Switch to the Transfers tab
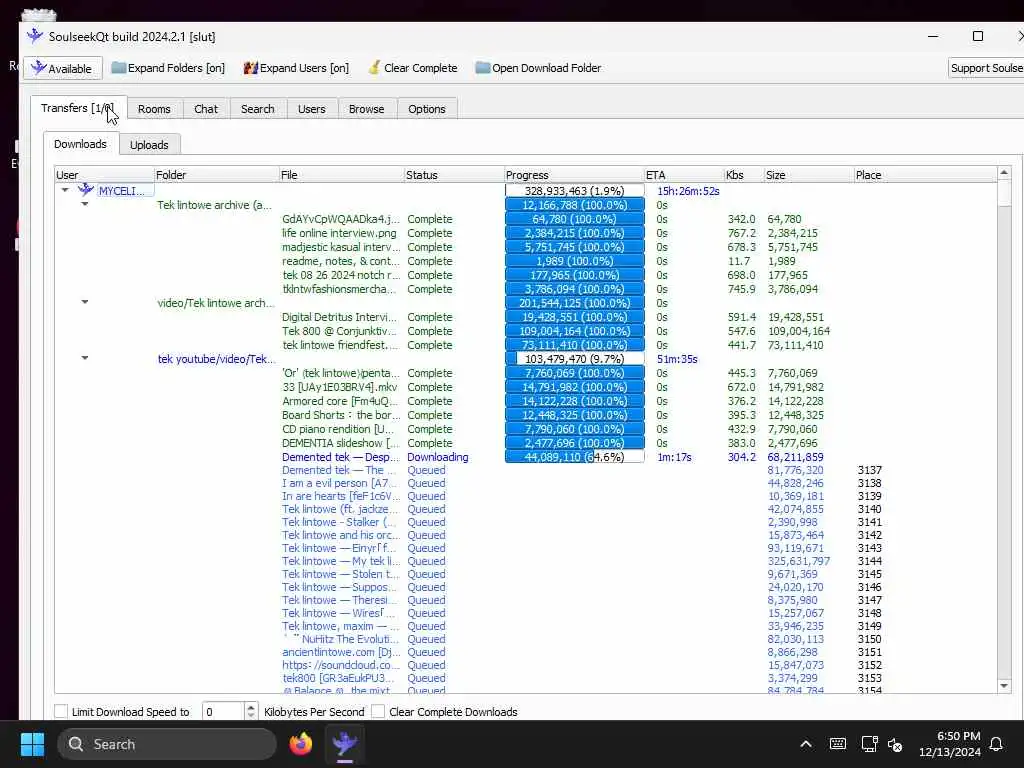The height and width of the screenshot is (768, 1024). (78, 108)
